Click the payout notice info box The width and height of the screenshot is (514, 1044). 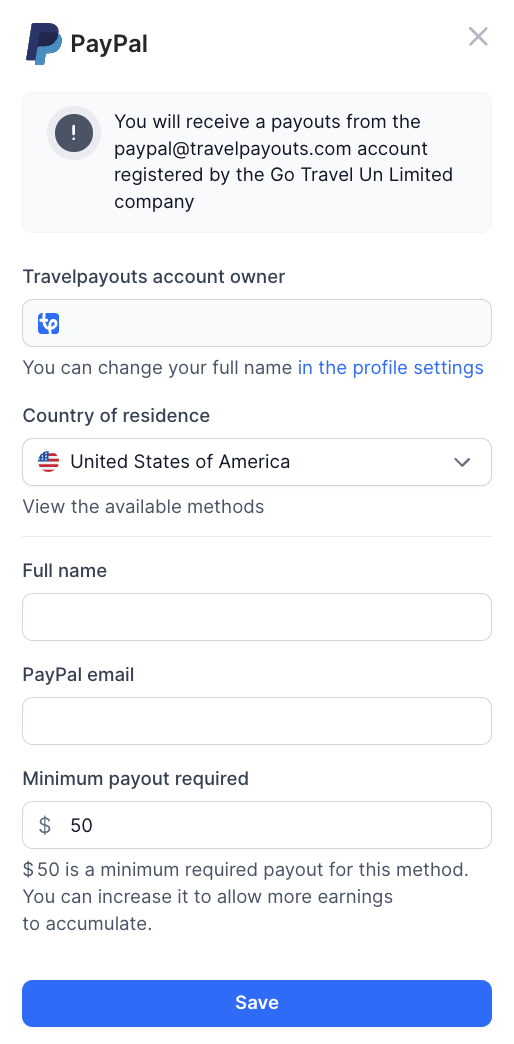257,162
